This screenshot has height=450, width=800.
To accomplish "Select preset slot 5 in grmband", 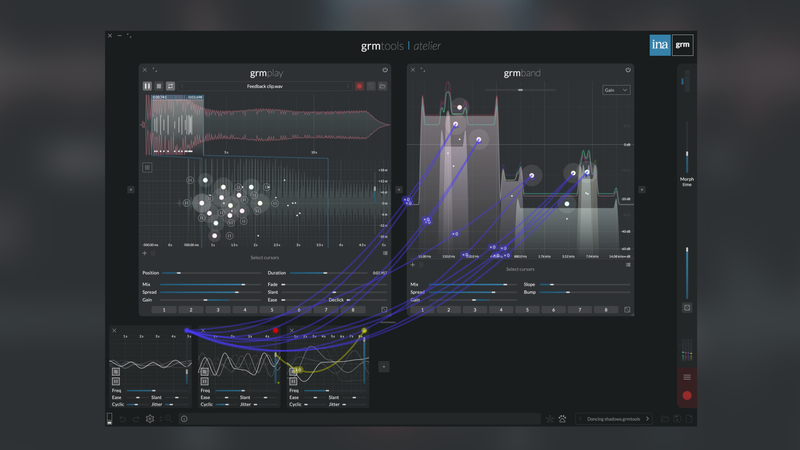I will 528,310.
